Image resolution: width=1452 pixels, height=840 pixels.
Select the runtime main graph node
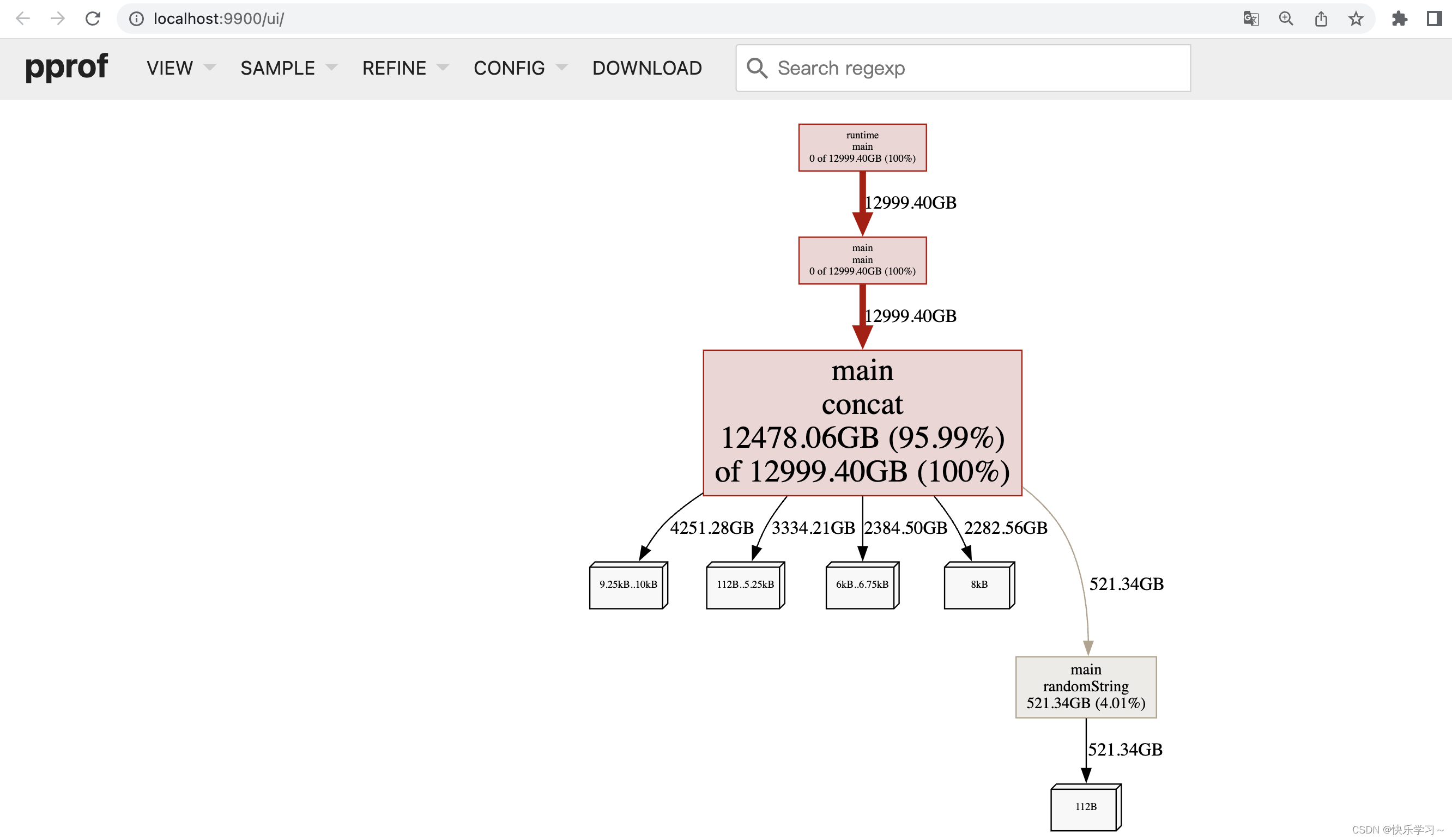click(863, 148)
